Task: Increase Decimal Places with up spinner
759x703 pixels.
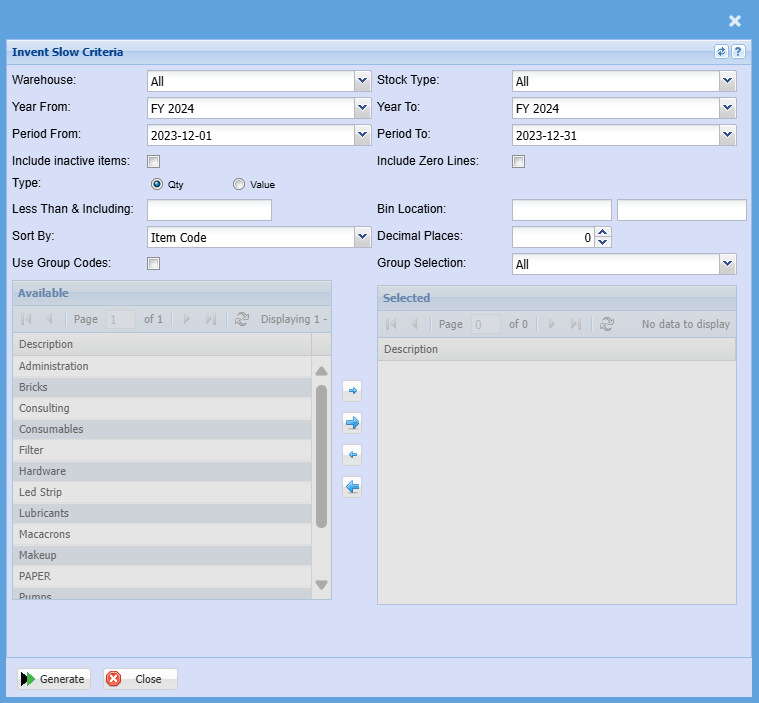Action: click(602, 232)
